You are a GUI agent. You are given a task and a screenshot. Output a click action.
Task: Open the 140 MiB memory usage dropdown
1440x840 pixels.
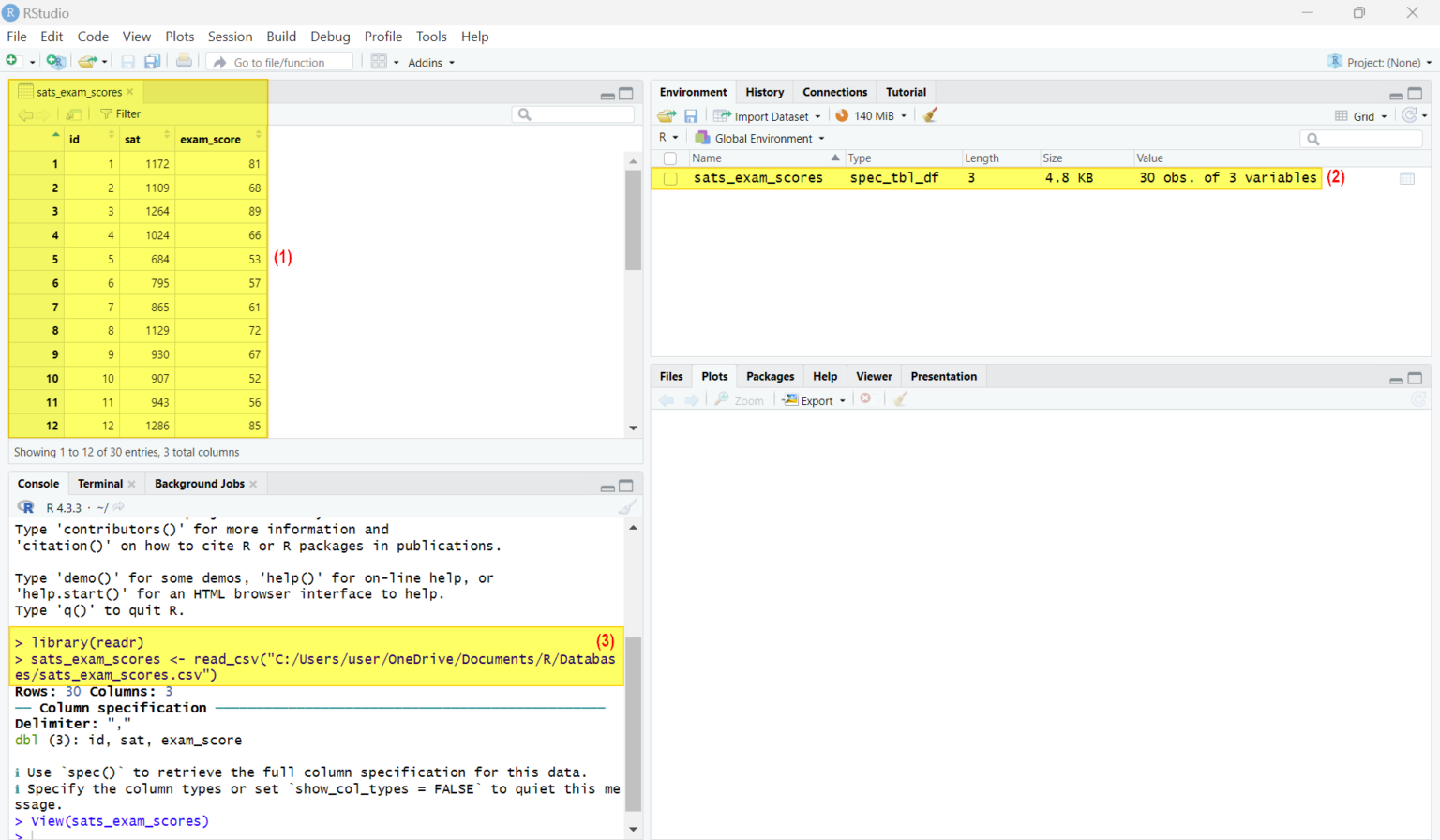coord(870,115)
